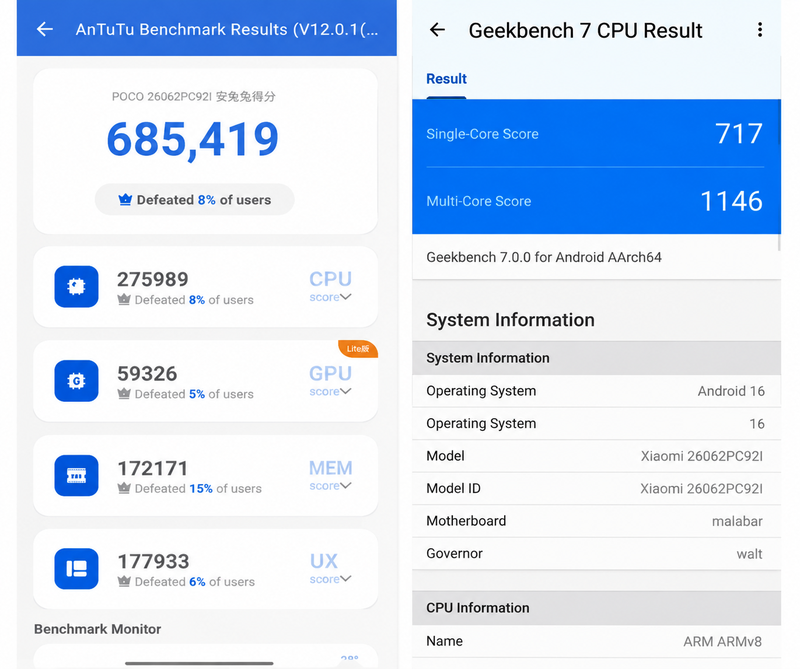
Task: Expand the UX score details
Action: pyautogui.click(x=330, y=569)
